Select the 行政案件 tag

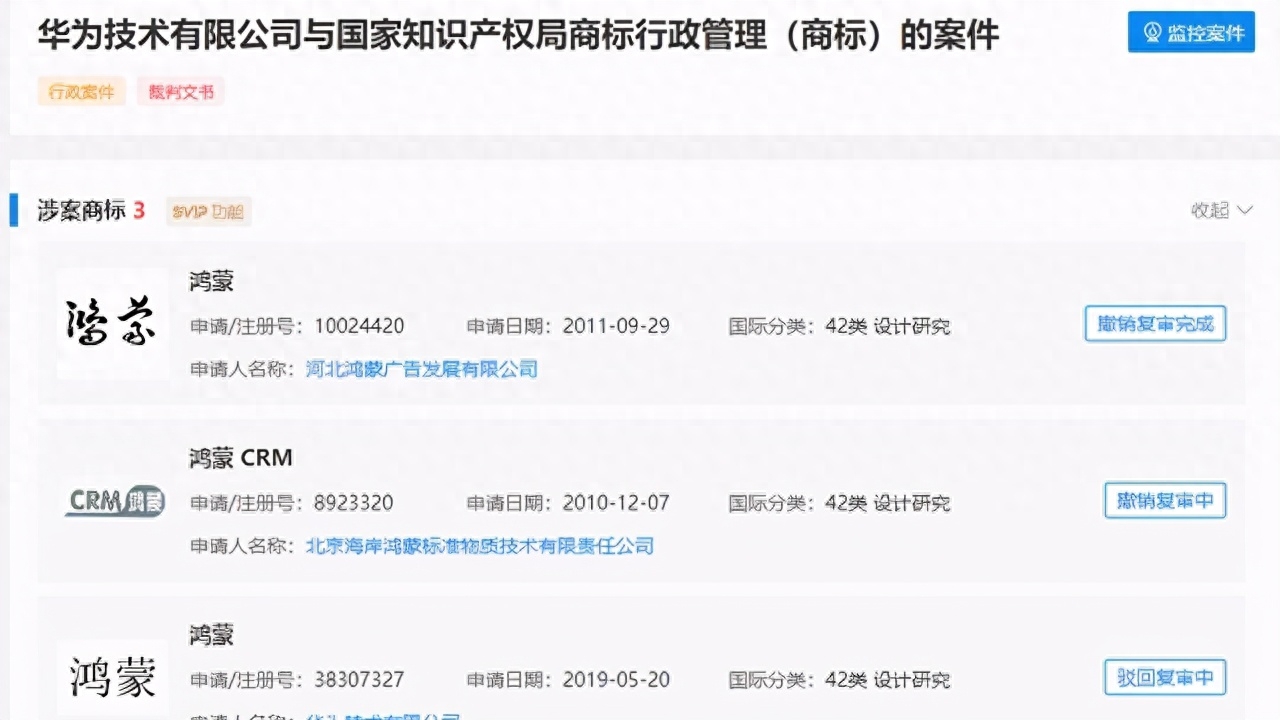(82, 92)
